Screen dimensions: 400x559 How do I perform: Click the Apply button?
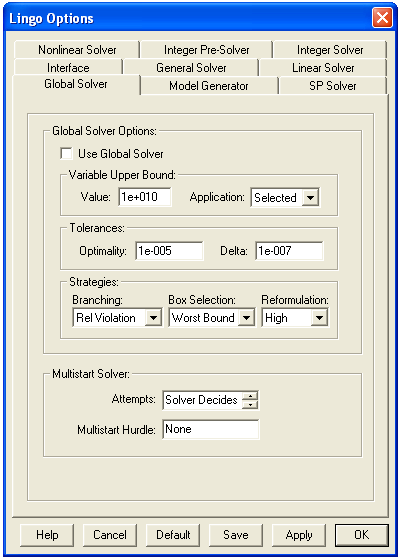[x=299, y=535]
